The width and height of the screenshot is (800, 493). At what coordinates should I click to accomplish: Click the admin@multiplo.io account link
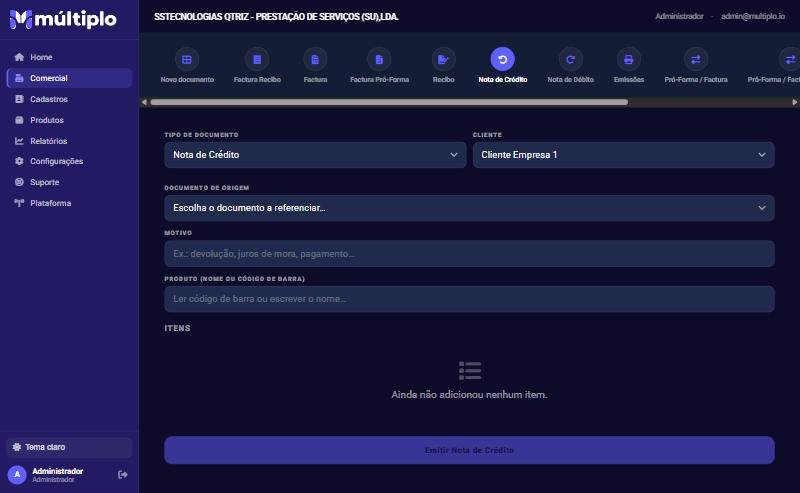tap(753, 16)
